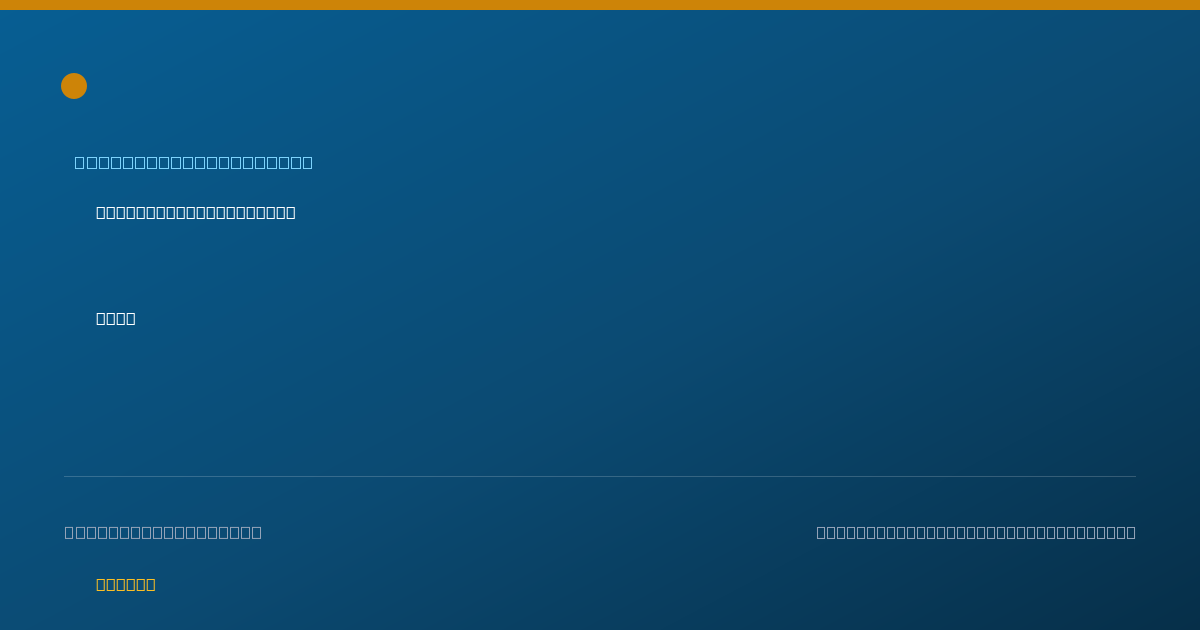The width and height of the screenshot is (1200, 630).
Task: Click the orange circle icon
Action: [74, 86]
